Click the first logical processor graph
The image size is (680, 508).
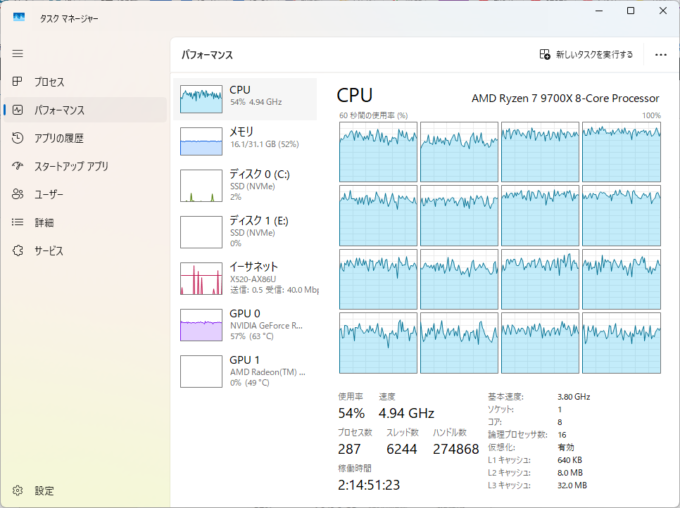coord(378,151)
